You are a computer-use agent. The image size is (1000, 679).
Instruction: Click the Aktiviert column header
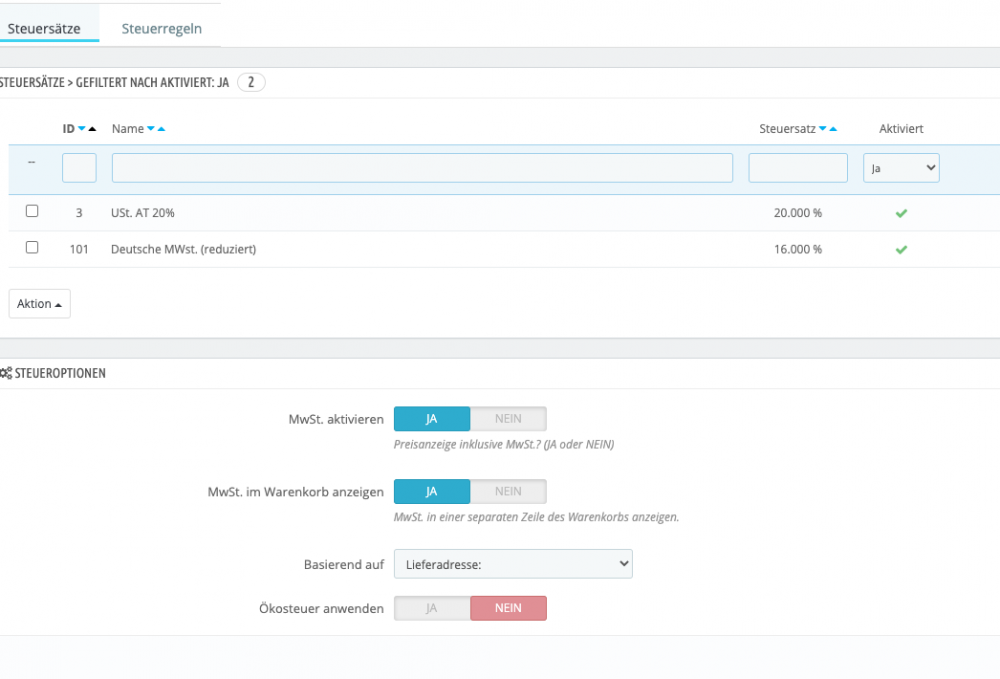click(x=901, y=129)
